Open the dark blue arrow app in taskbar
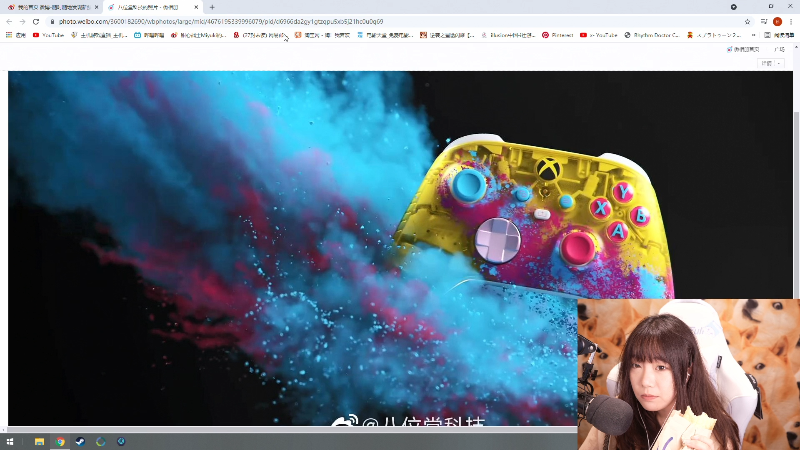 coord(121,442)
